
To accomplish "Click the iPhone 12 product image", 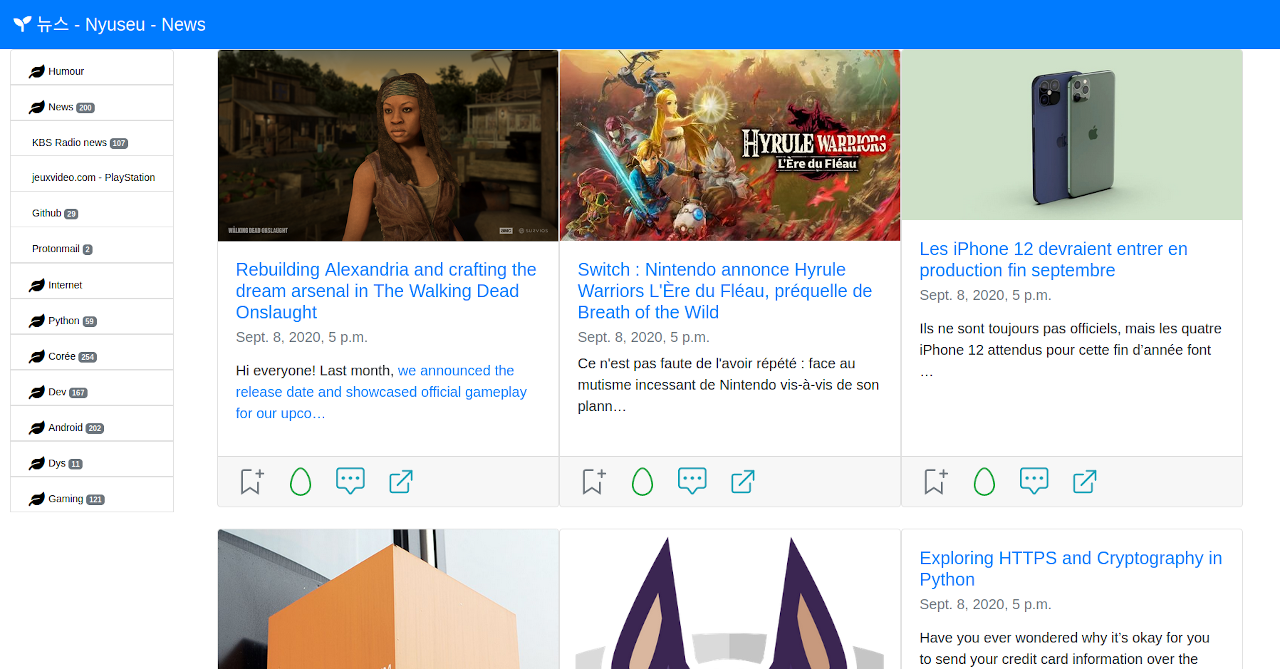I will (1072, 135).
